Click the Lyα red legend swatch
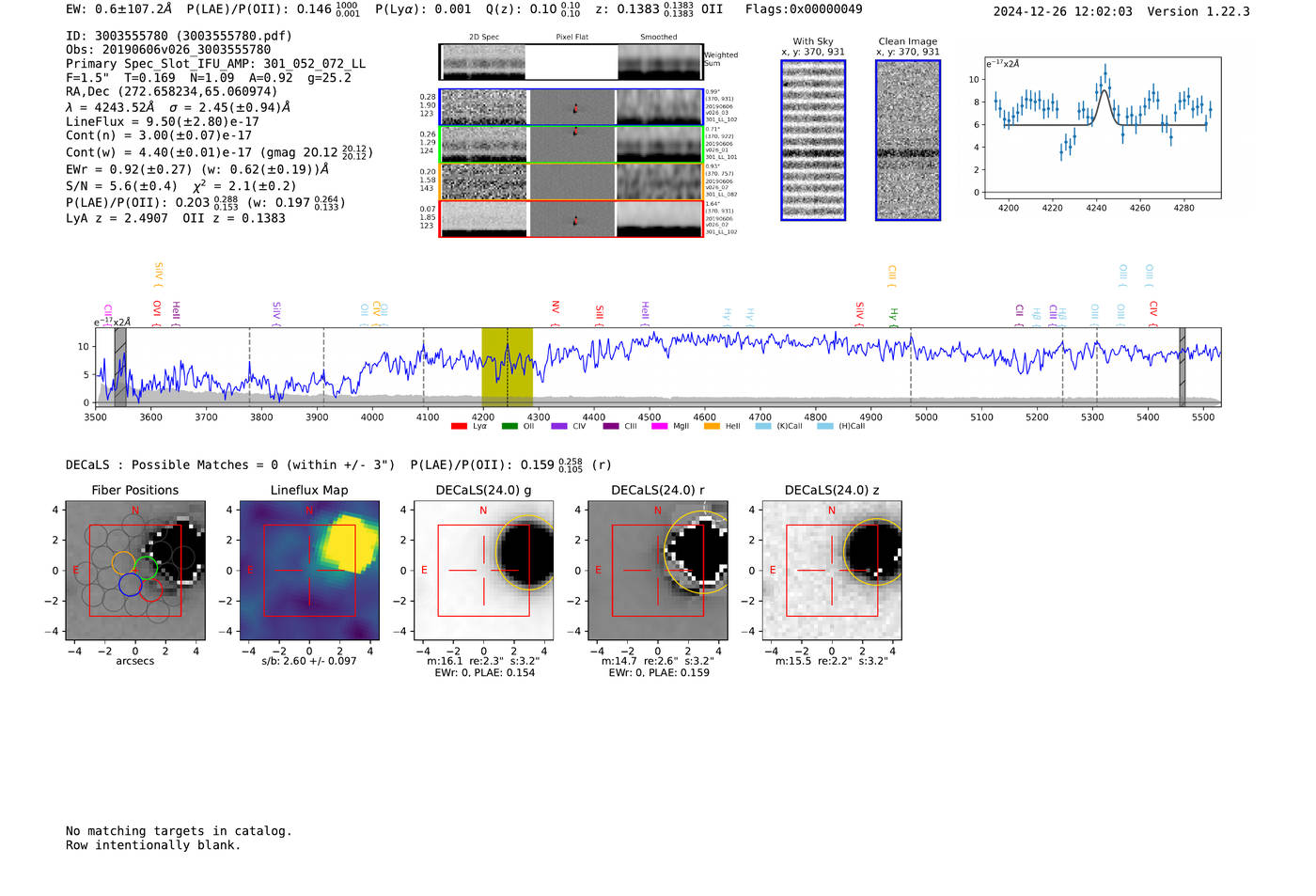Image resolution: width=1316 pixels, height=896 pixels. tap(459, 426)
